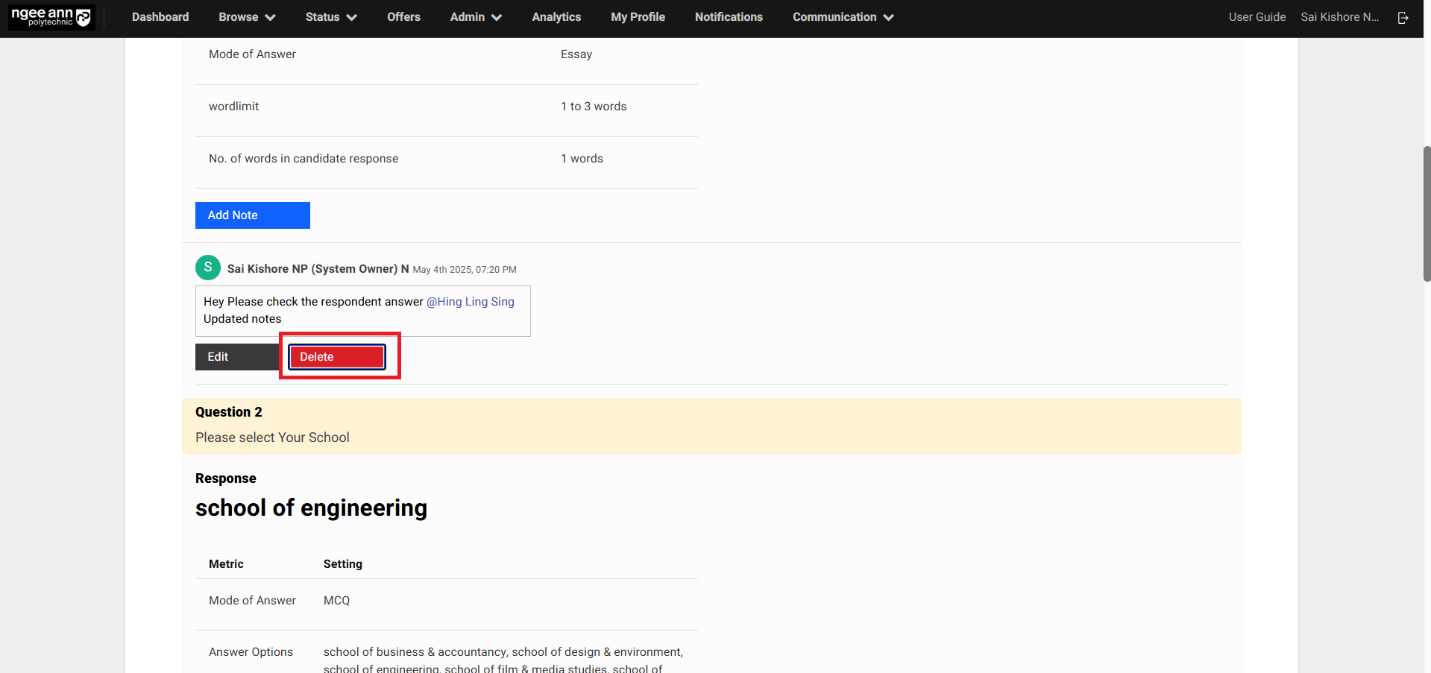Click the Ngee Ann Polytechnic logo
The image size is (1431, 673).
(x=52, y=17)
